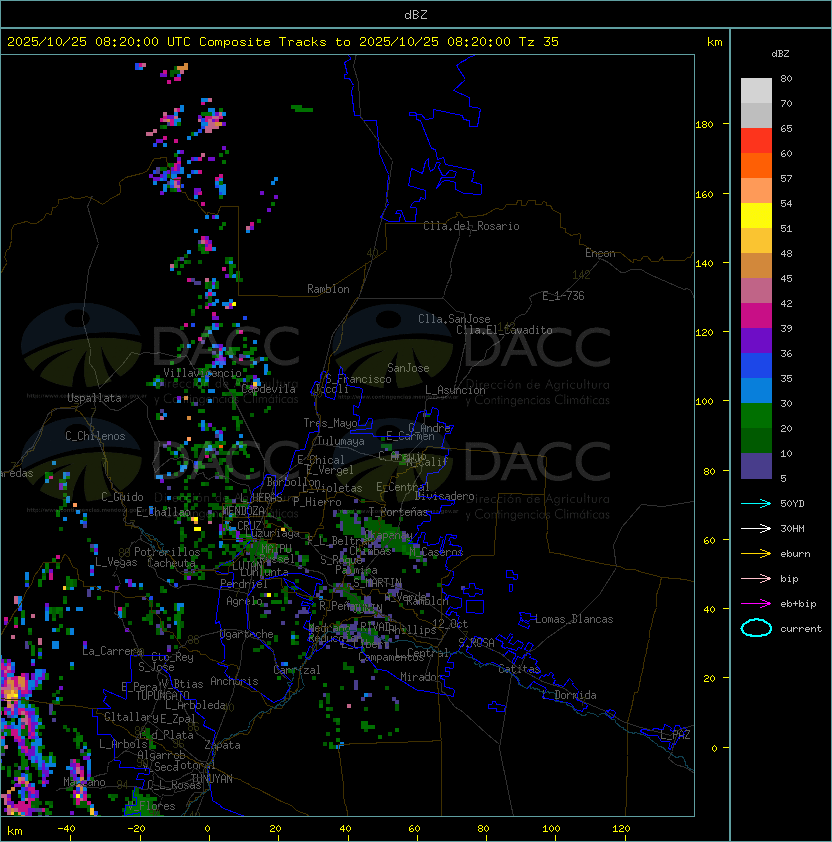Click the 'Encon' map label
The height and width of the screenshot is (842, 832).
(x=600, y=253)
